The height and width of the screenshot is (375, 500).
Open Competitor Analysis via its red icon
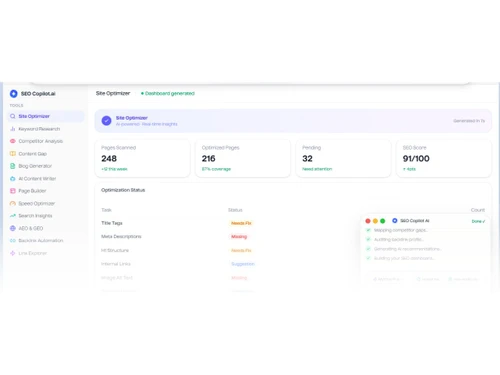pos(13,141)
